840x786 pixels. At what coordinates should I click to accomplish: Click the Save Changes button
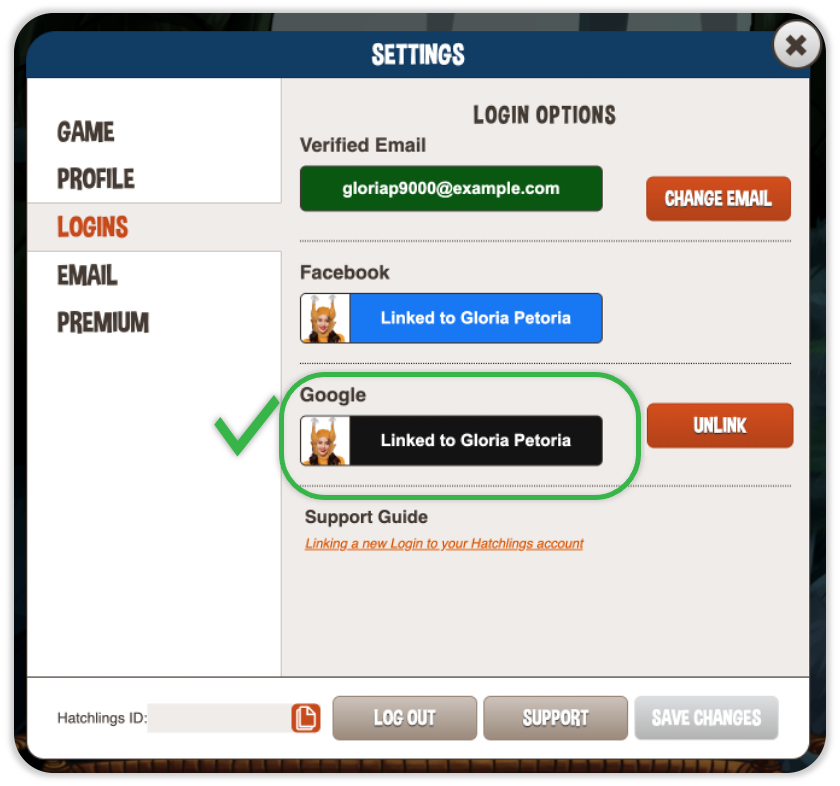(x=707, y=718)
